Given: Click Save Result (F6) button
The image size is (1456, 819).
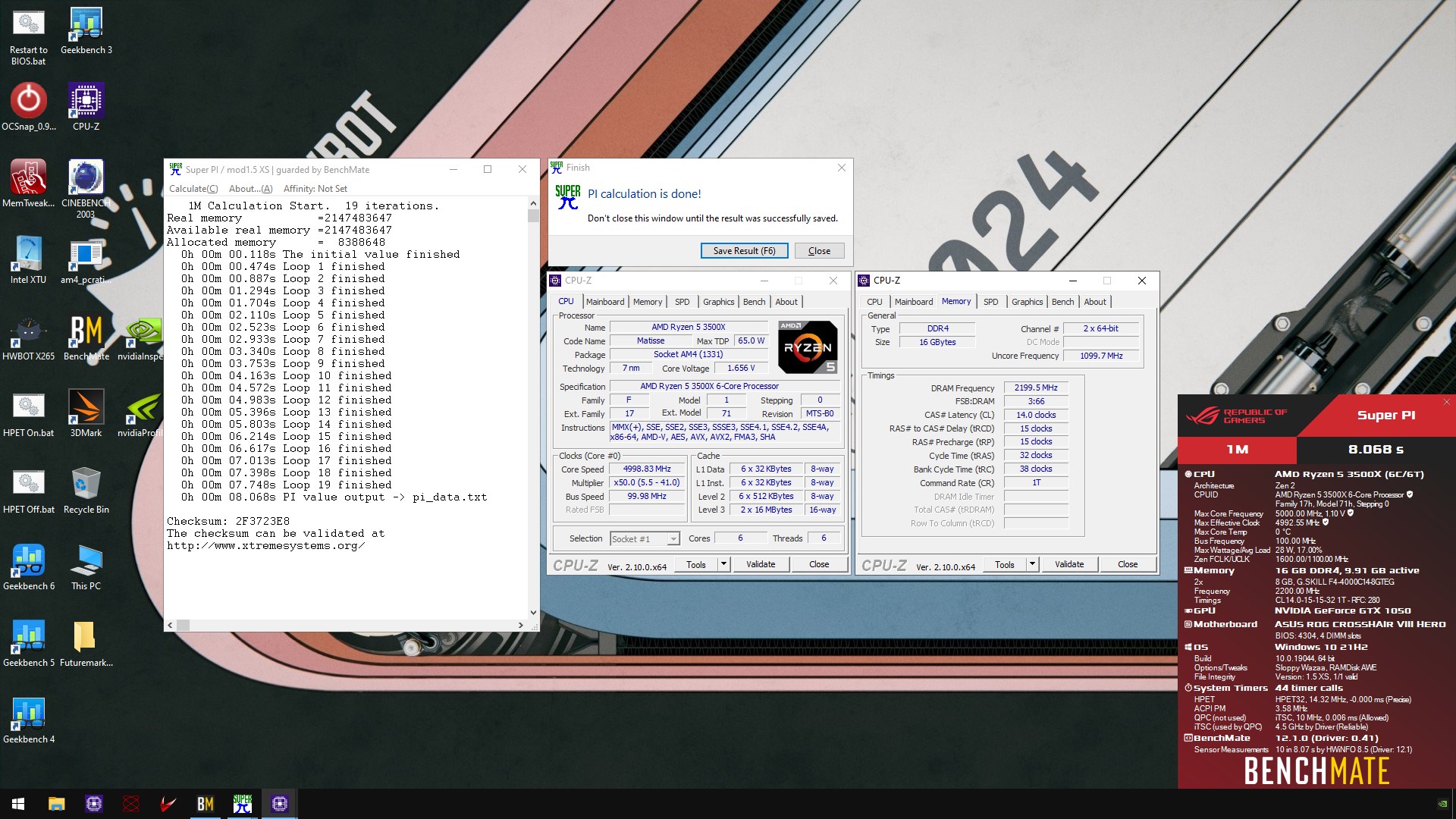Looking at the screenshot, I should pyautogui.click(x=744, y=251).
